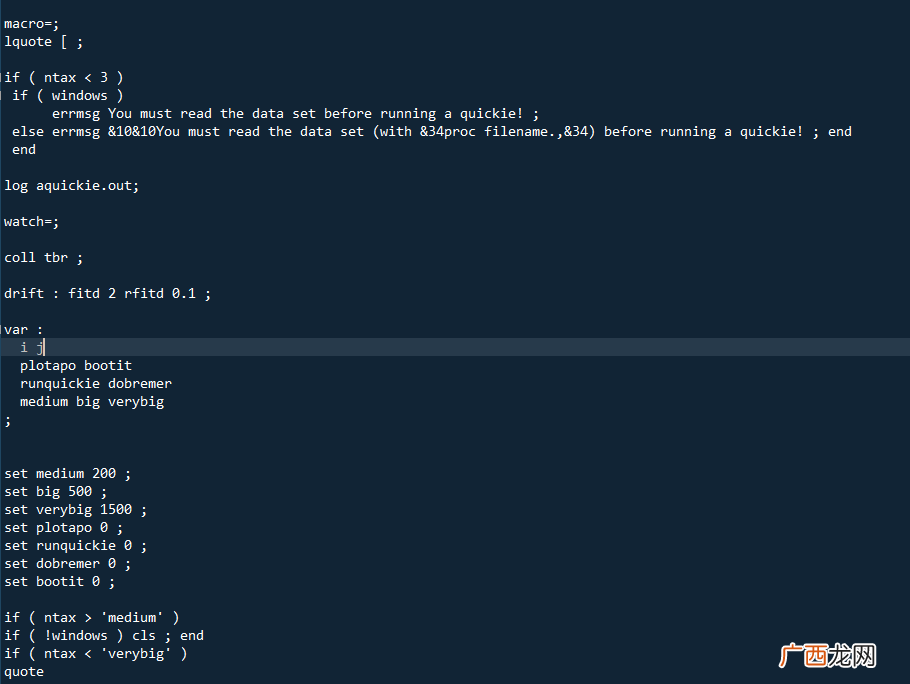Click the watermark logo in the bottom-right corner

826,656
